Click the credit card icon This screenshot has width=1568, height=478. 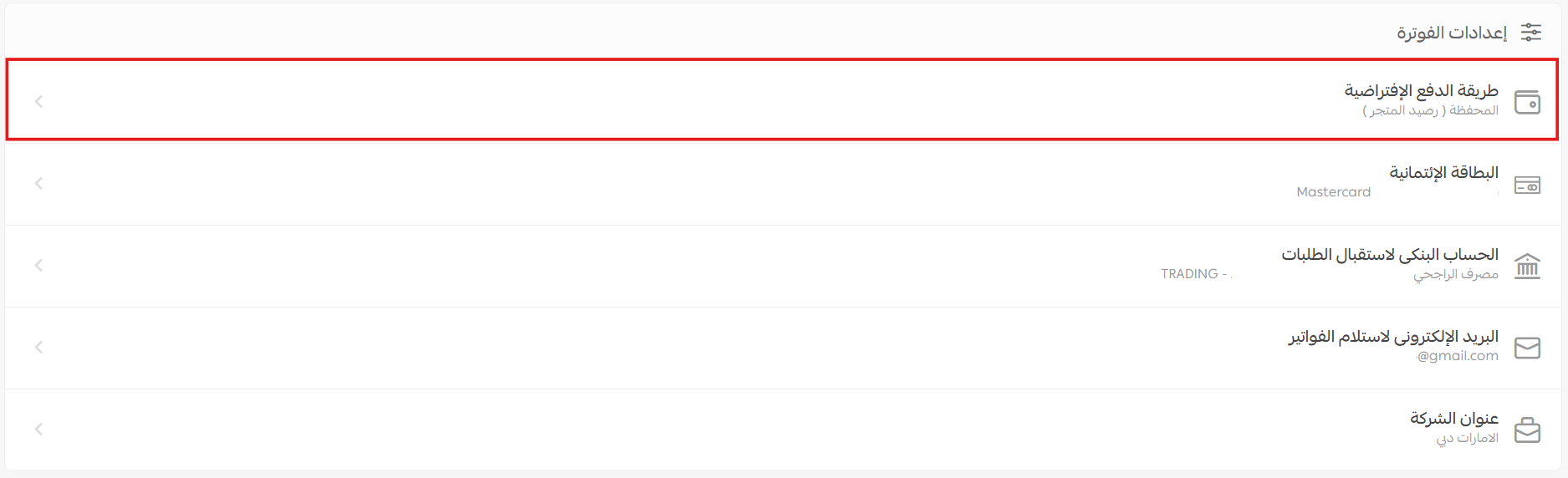(x=1527, y=185)
